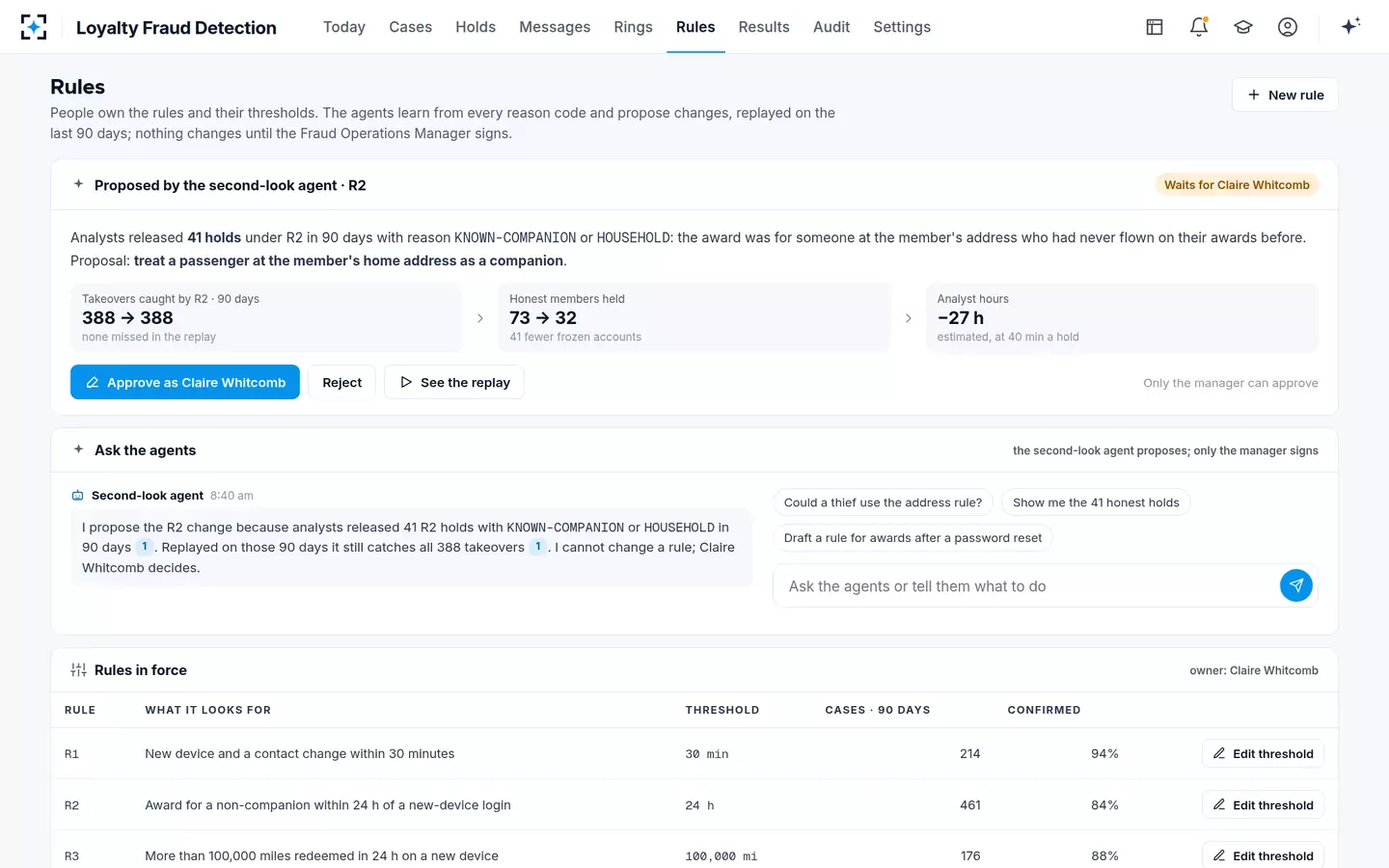The image size is (1389, 868).
Task: Create a New rule
Action: coord(1285,95)
